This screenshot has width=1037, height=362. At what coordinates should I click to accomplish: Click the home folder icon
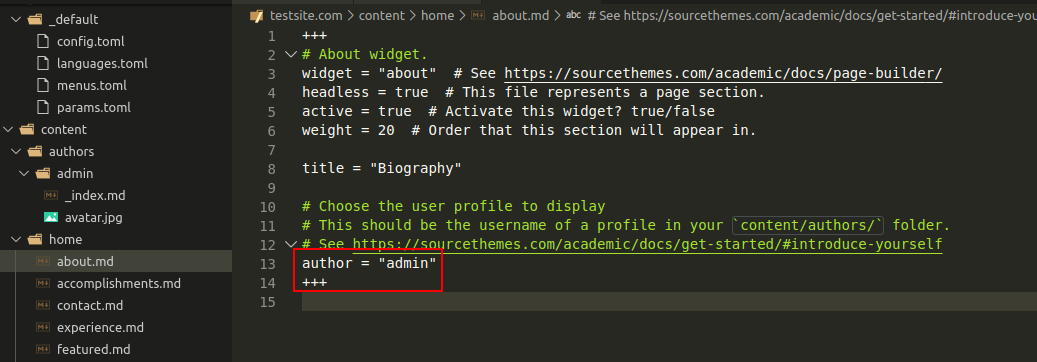[35, 240]
